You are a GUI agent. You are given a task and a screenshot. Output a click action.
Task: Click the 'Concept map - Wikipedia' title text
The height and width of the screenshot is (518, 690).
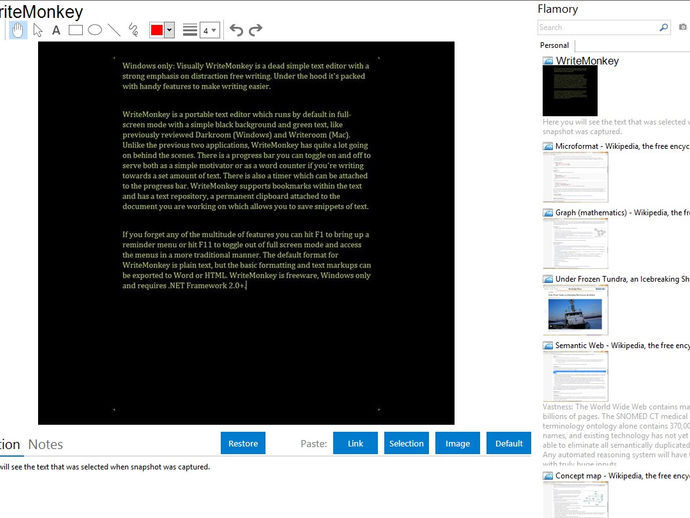click(x=622, y=476)
